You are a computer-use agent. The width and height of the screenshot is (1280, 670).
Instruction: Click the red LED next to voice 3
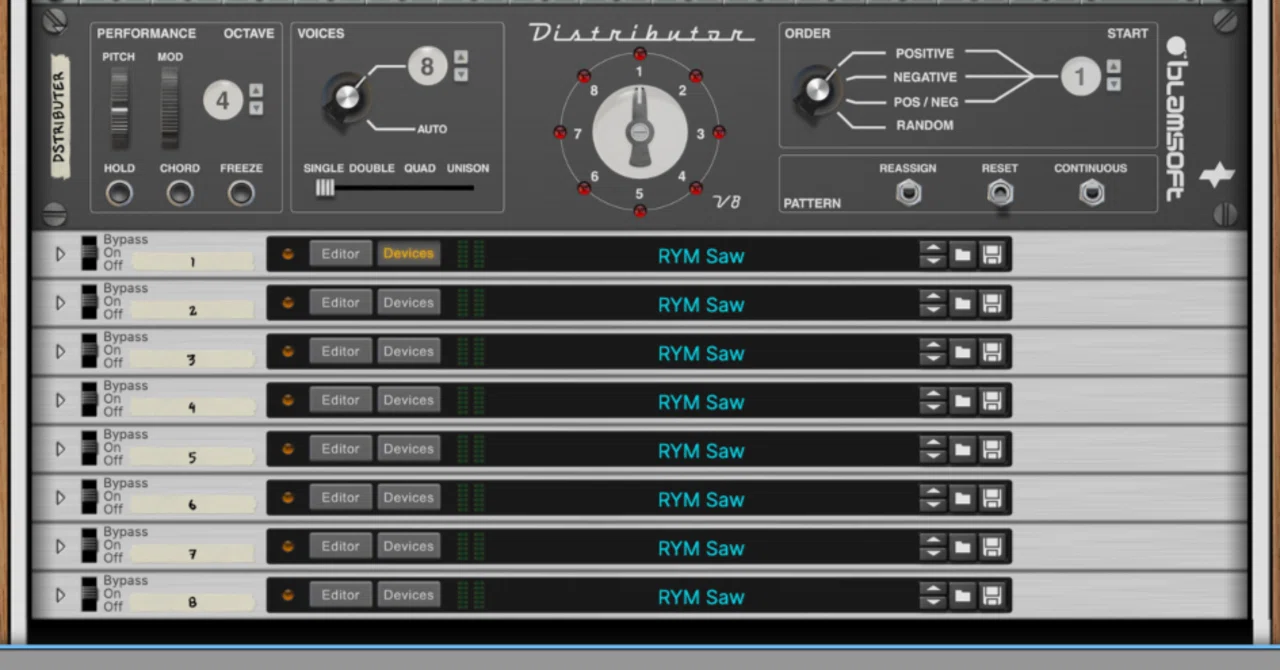(719, 132)
